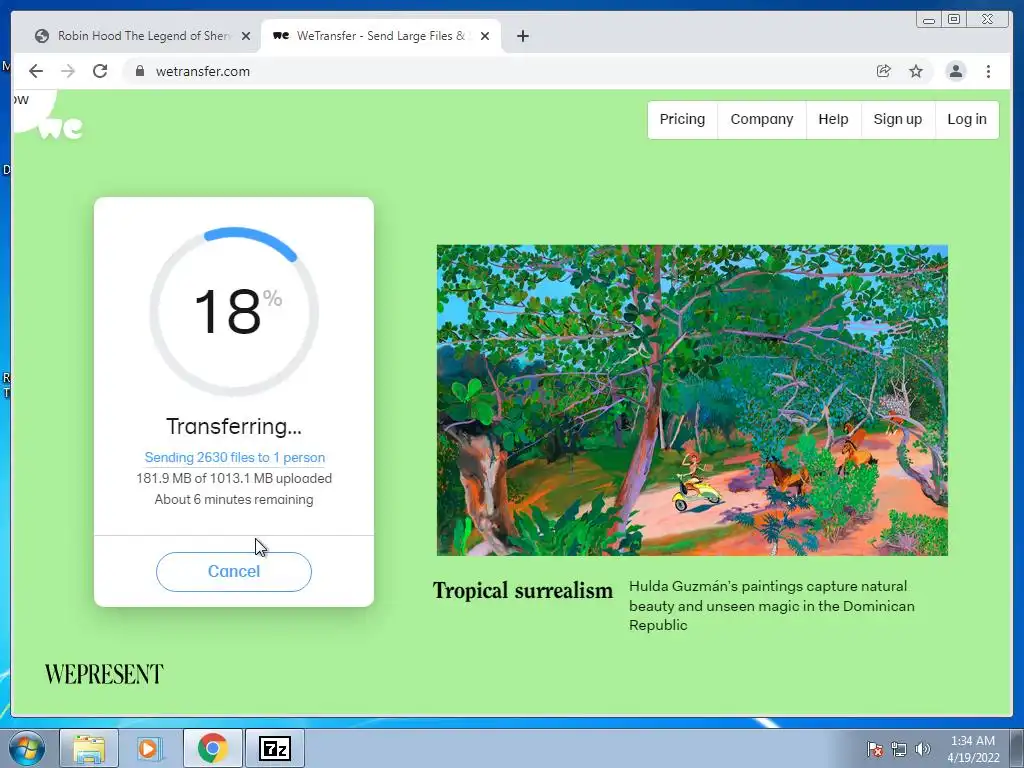
Task: Cancel the file transfer
Action: coord(234,571)
